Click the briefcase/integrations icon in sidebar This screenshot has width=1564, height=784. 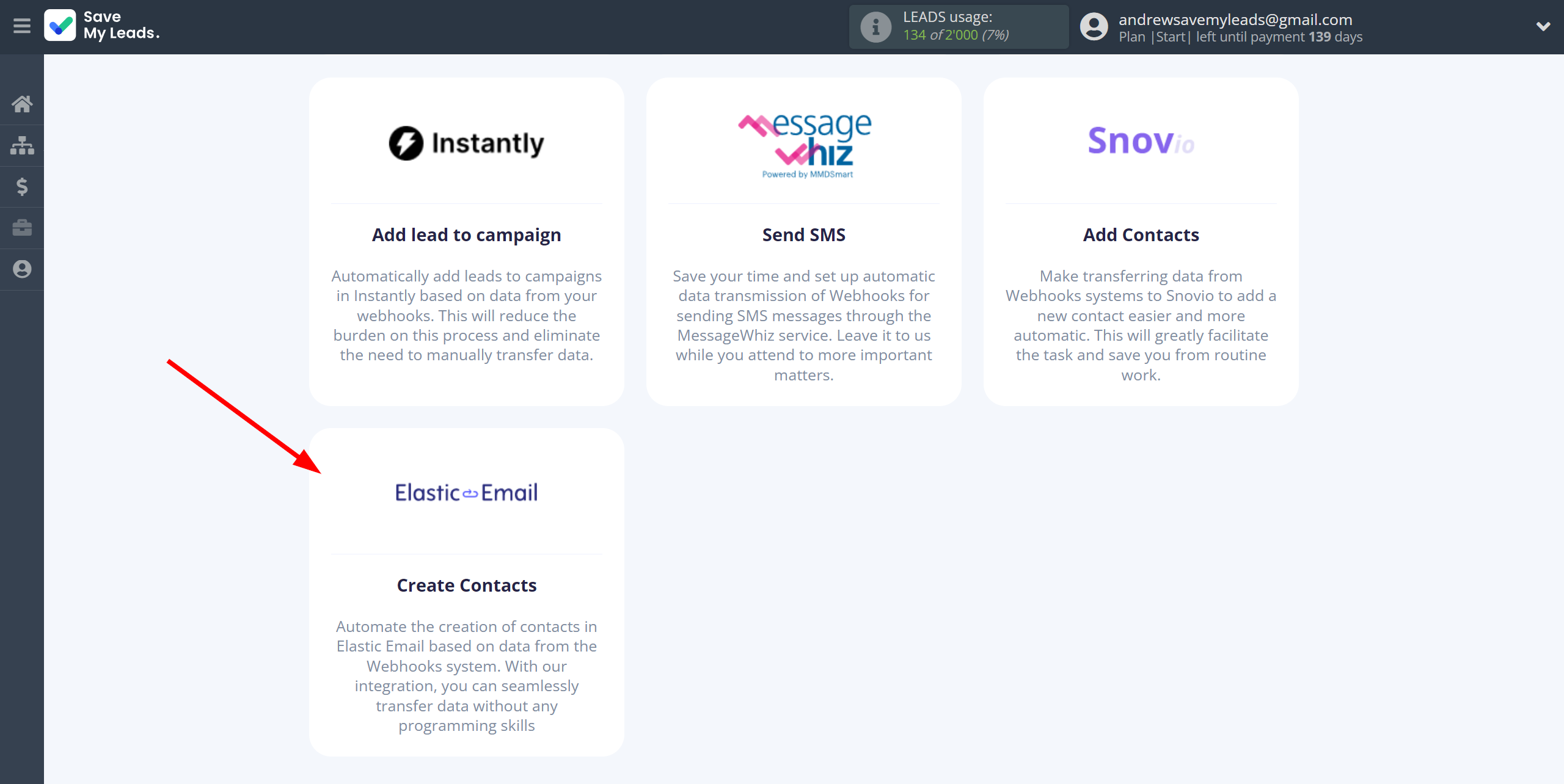click(23, 227)
